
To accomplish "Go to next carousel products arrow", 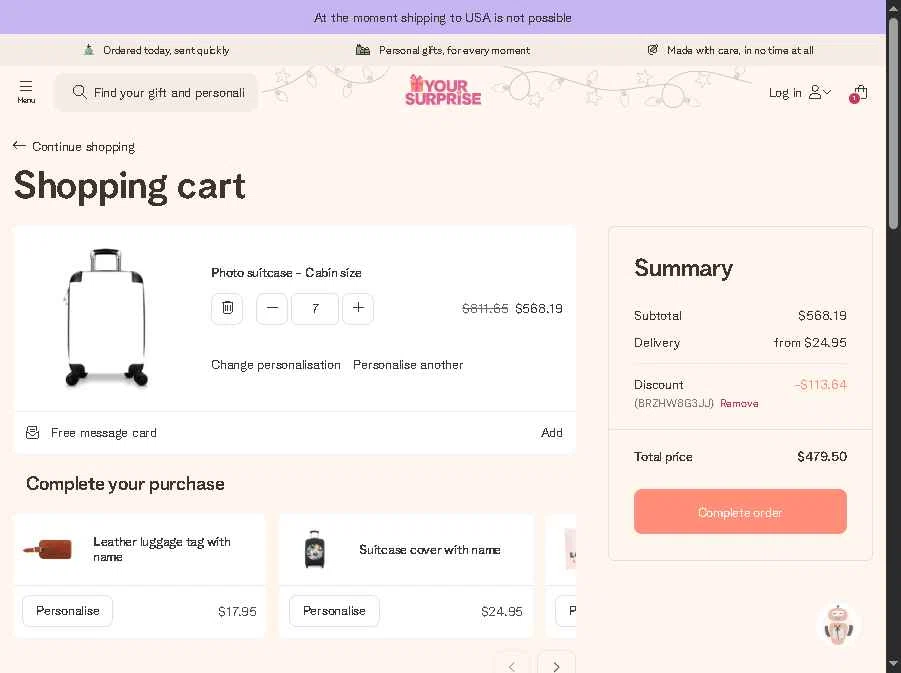I will [x=556, y=665].
